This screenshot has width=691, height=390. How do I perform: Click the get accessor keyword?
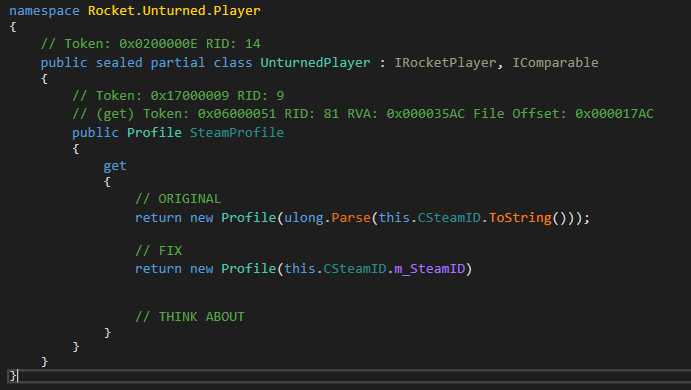tap(115, 166)
